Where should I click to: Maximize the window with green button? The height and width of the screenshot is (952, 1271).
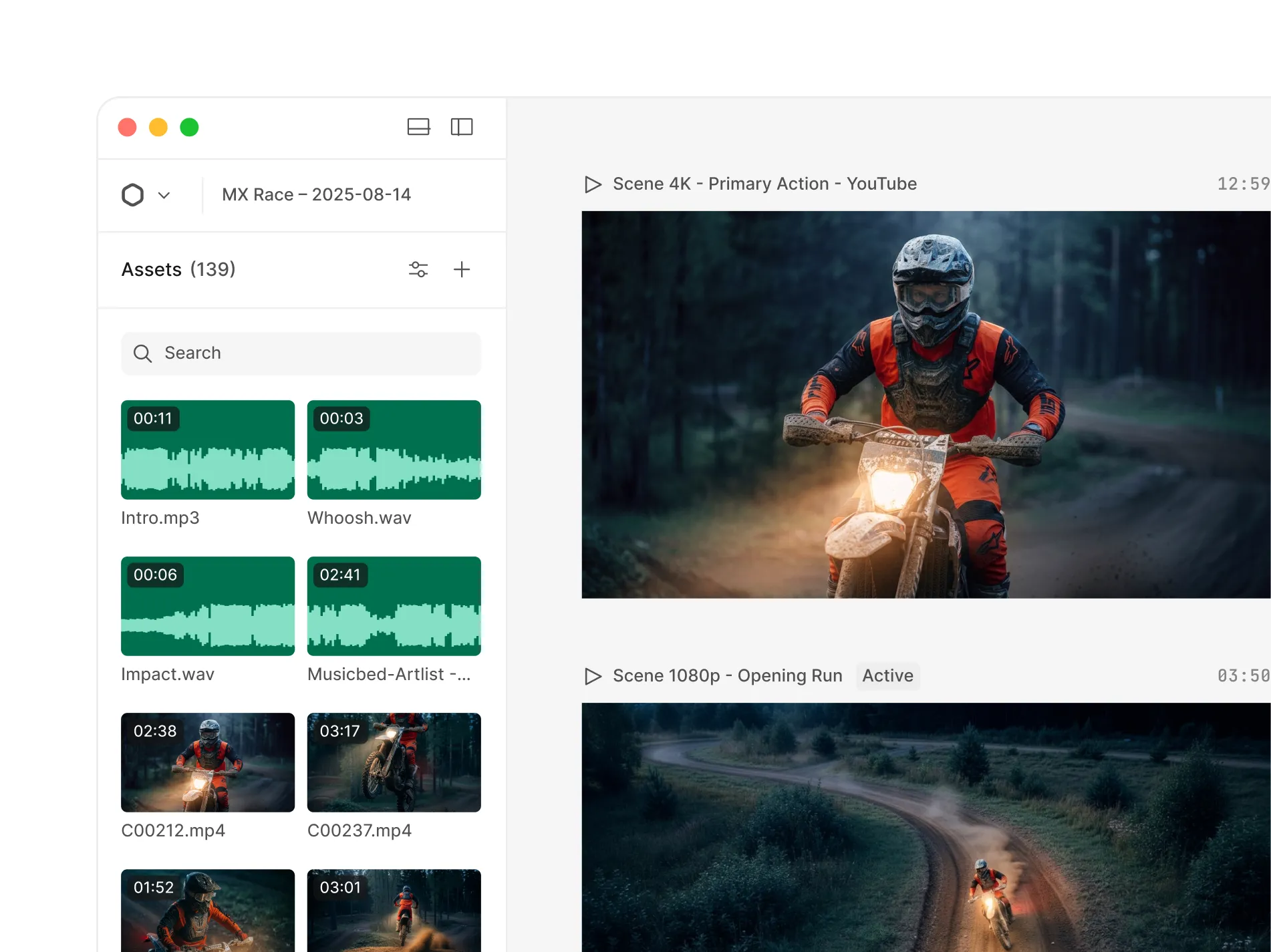click(190, 127)
